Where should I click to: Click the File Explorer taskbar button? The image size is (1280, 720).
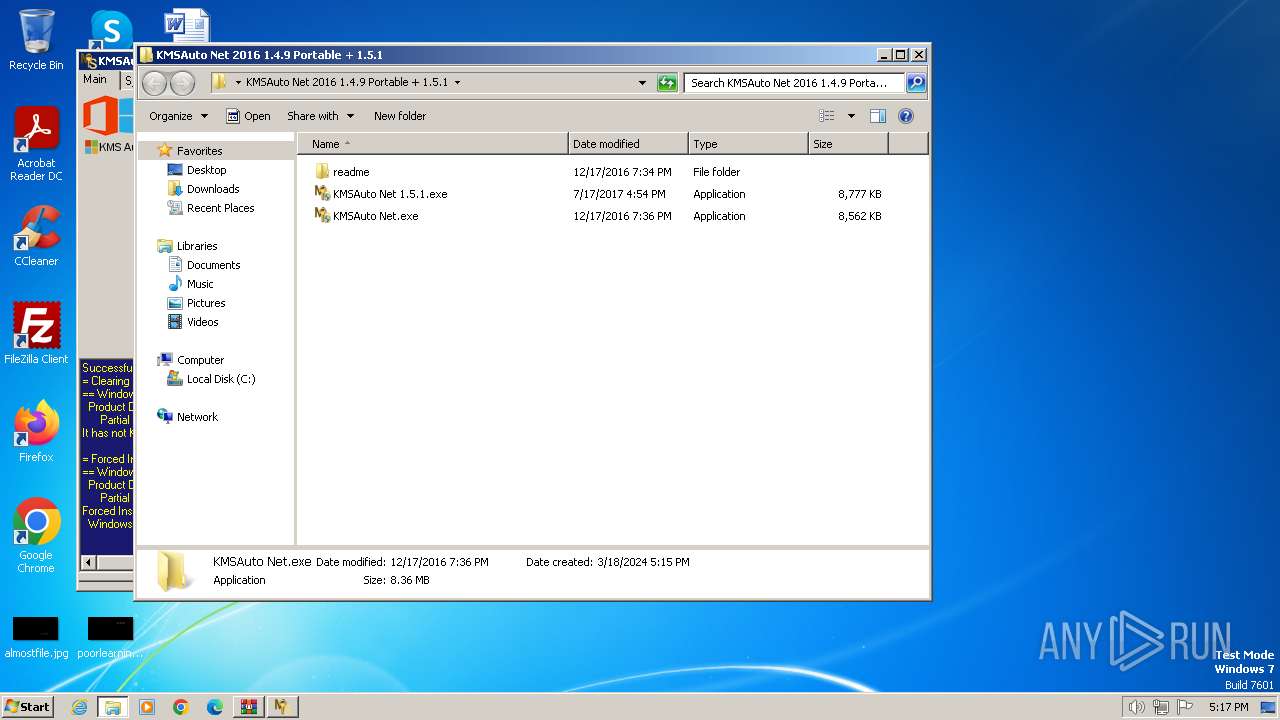point(113,707)
